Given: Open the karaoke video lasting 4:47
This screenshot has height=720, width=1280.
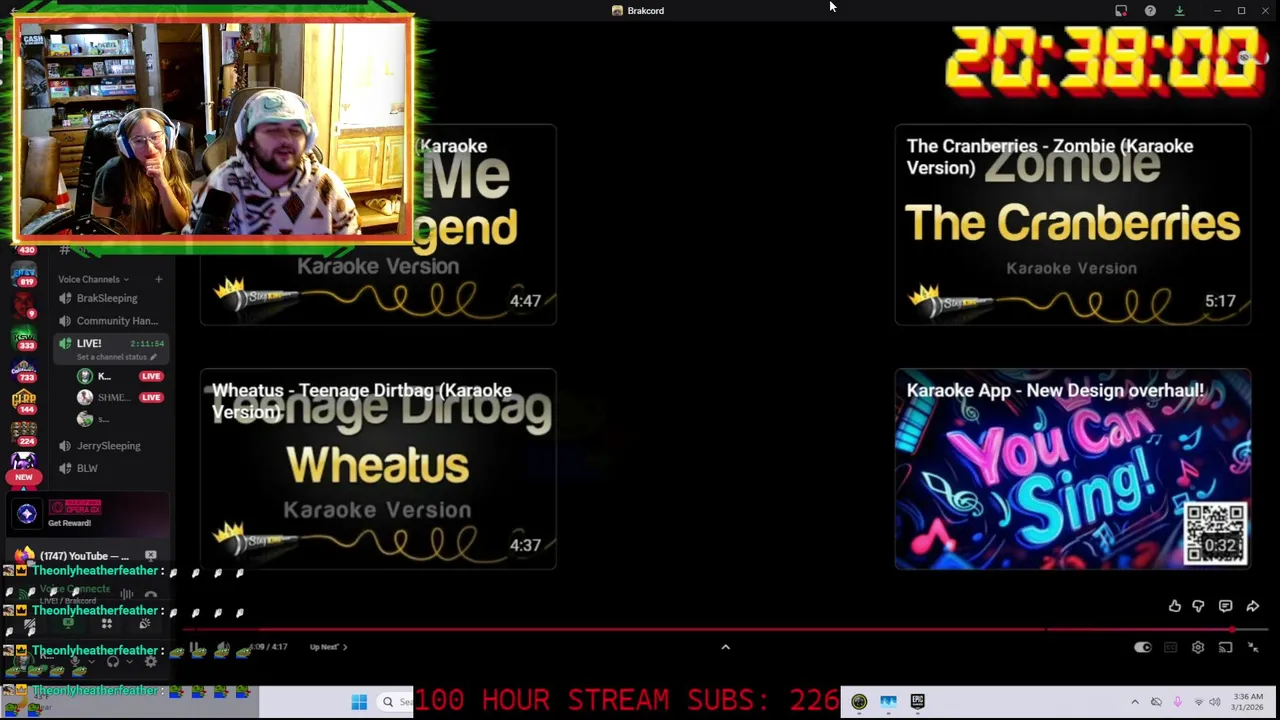Looking at the screenshot, I should pos(378,225).
